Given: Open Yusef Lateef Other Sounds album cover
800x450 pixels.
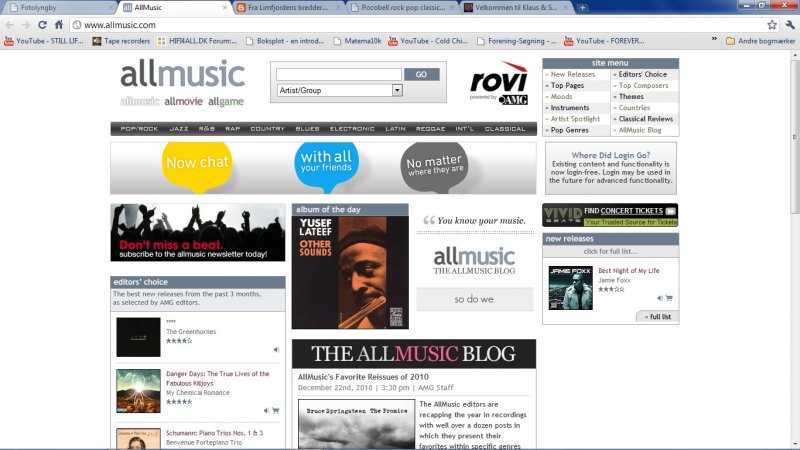Looking at the screenshot, I should click(x=350, y=272).
